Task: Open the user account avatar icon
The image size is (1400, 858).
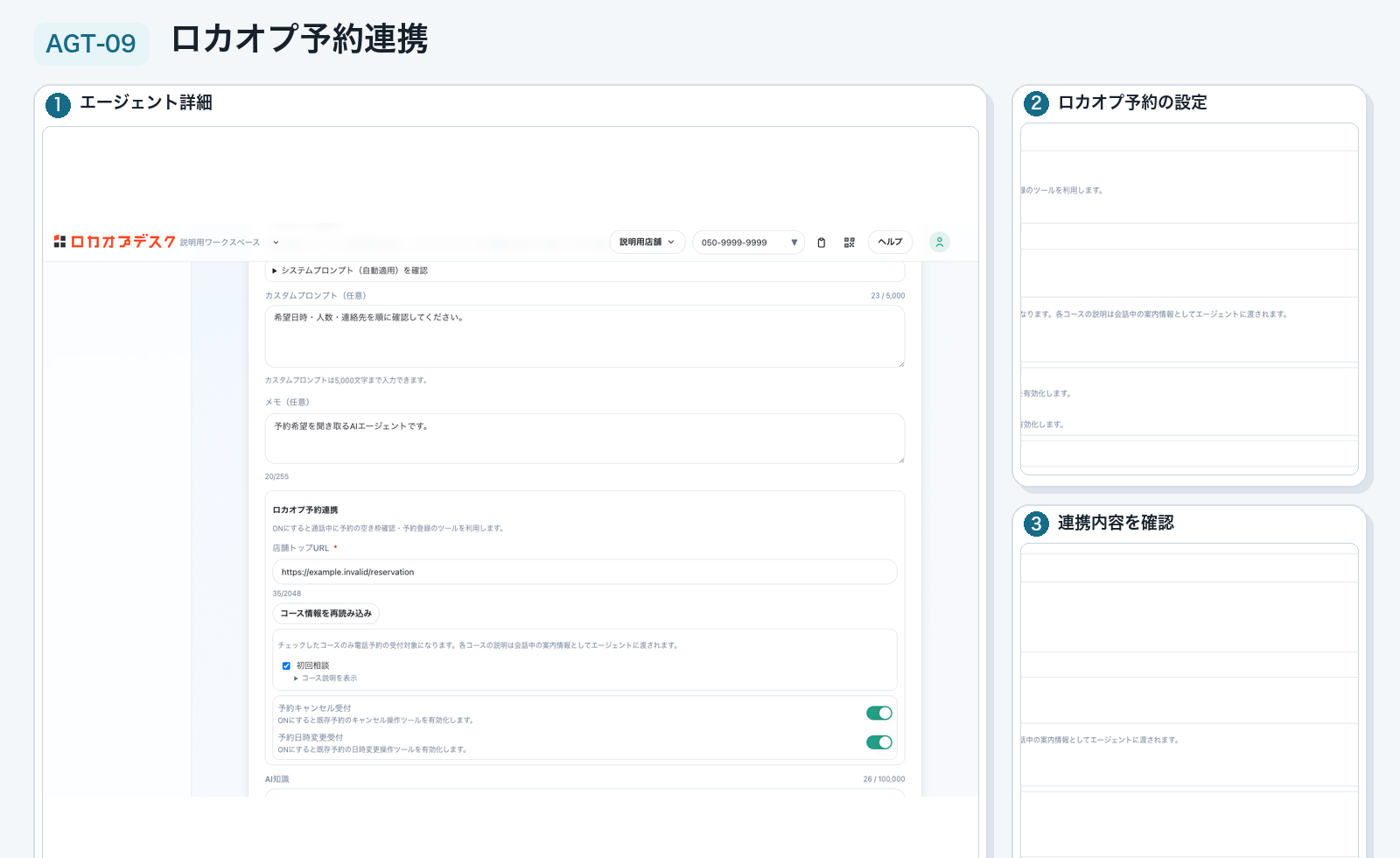Action: [x=939, y=243]
